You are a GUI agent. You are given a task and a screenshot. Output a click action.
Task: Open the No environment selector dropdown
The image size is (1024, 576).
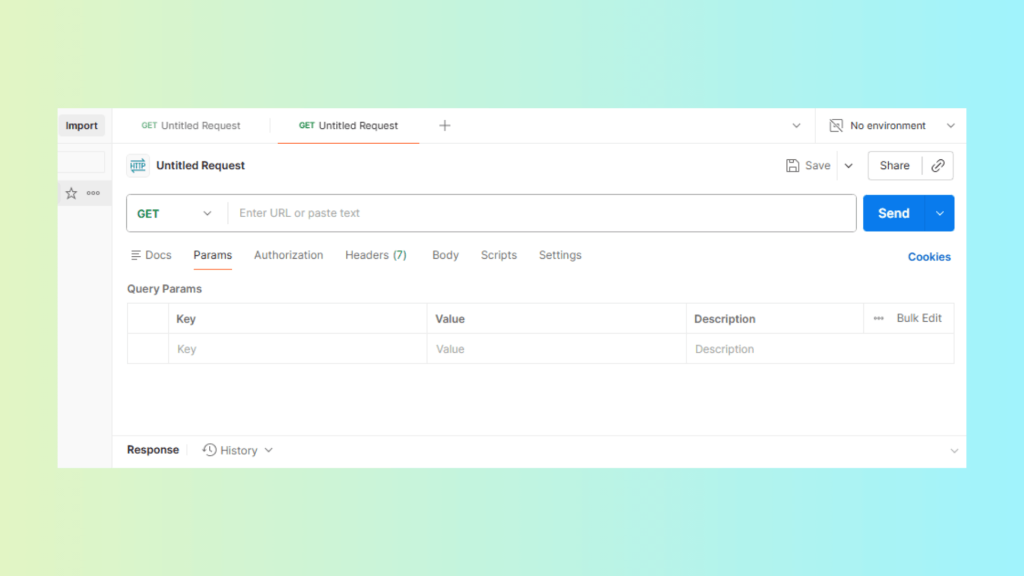(x=950, y=125)
